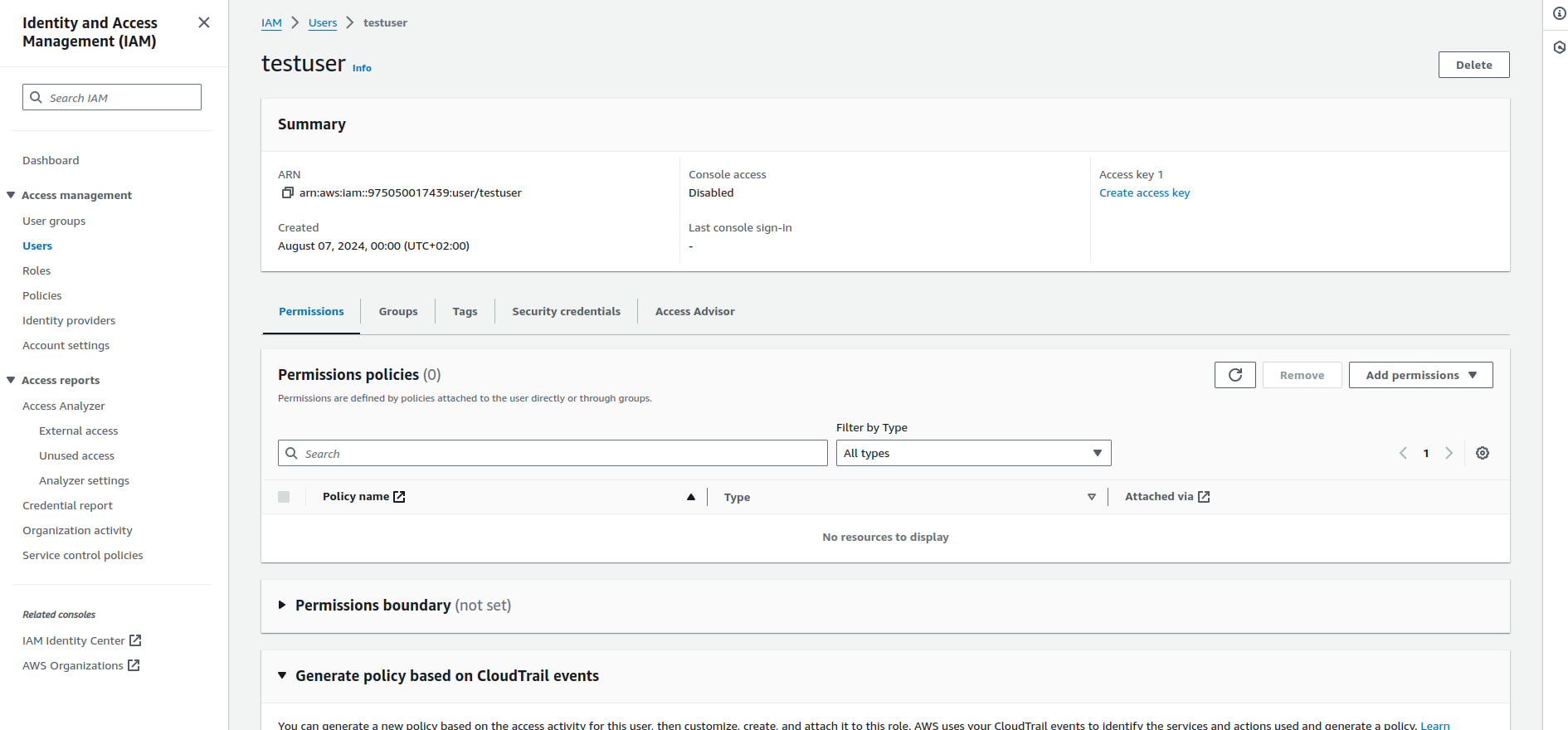Select all policies checkbox in header

click(x=284, y=497)
